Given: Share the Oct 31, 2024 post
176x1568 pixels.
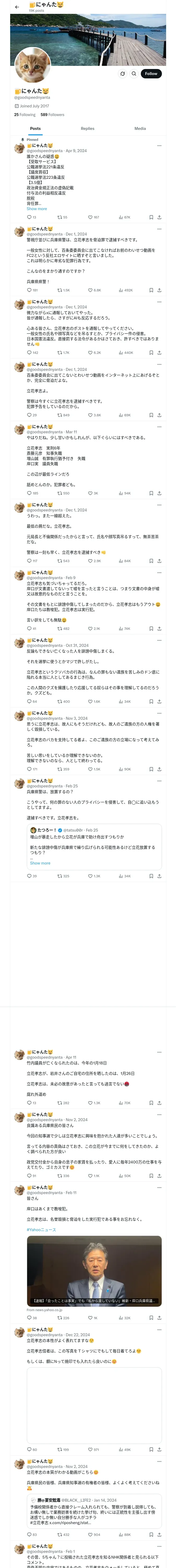Looking at the screenshot, I should [159, 701].
